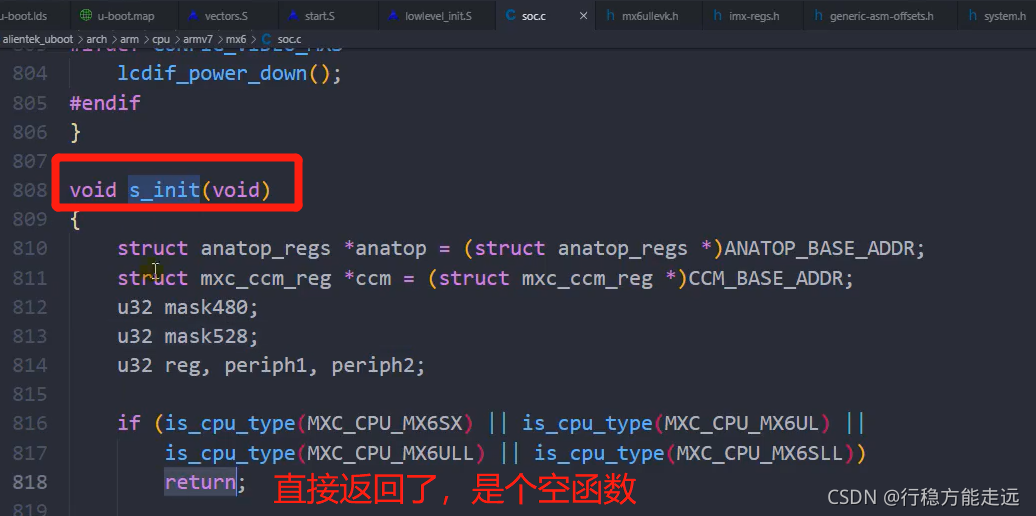
Task: Click the mask480 variable declaration
Action: point(206,307)
